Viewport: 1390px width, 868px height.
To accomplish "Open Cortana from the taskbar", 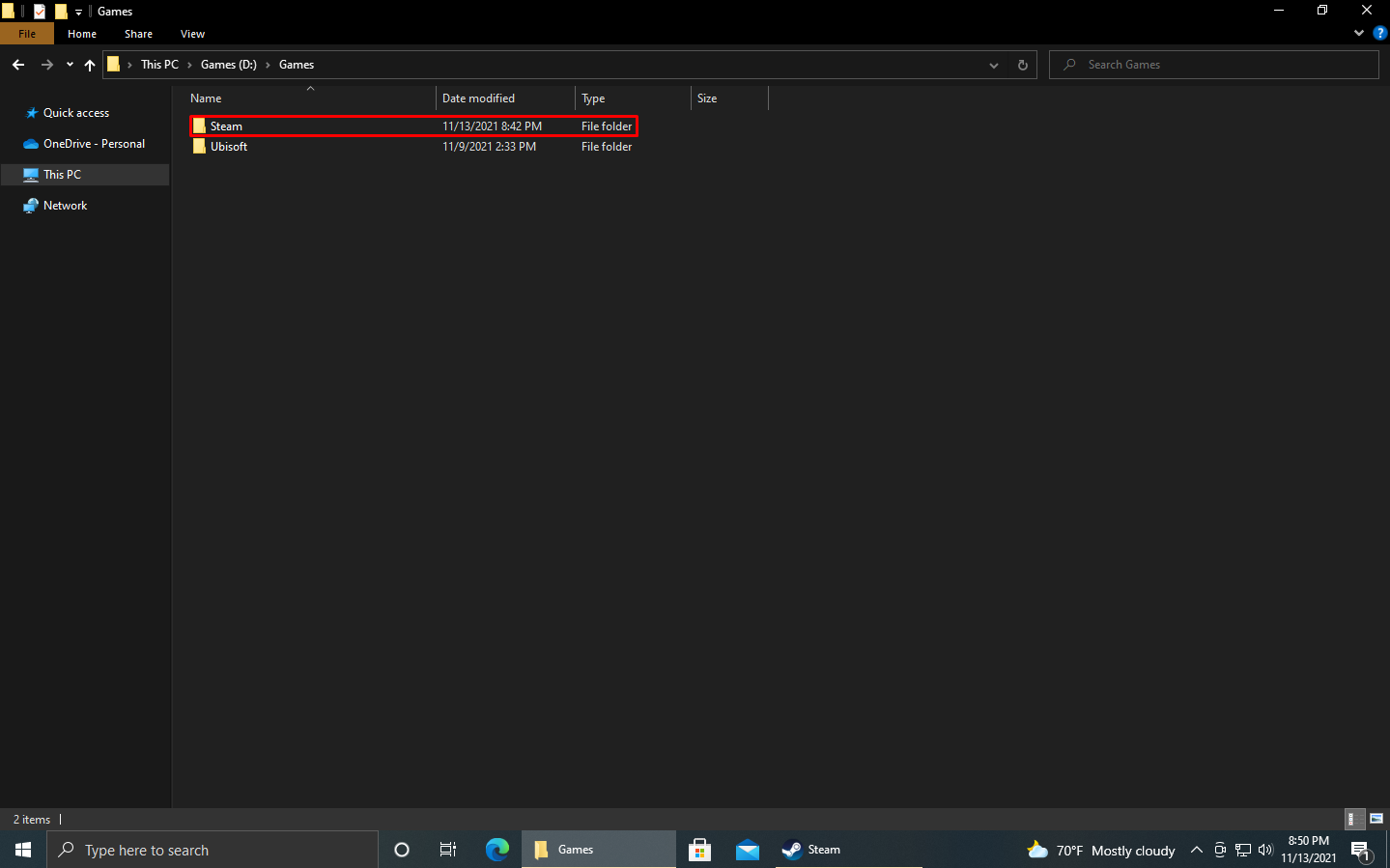I will [x=402, y=850].
